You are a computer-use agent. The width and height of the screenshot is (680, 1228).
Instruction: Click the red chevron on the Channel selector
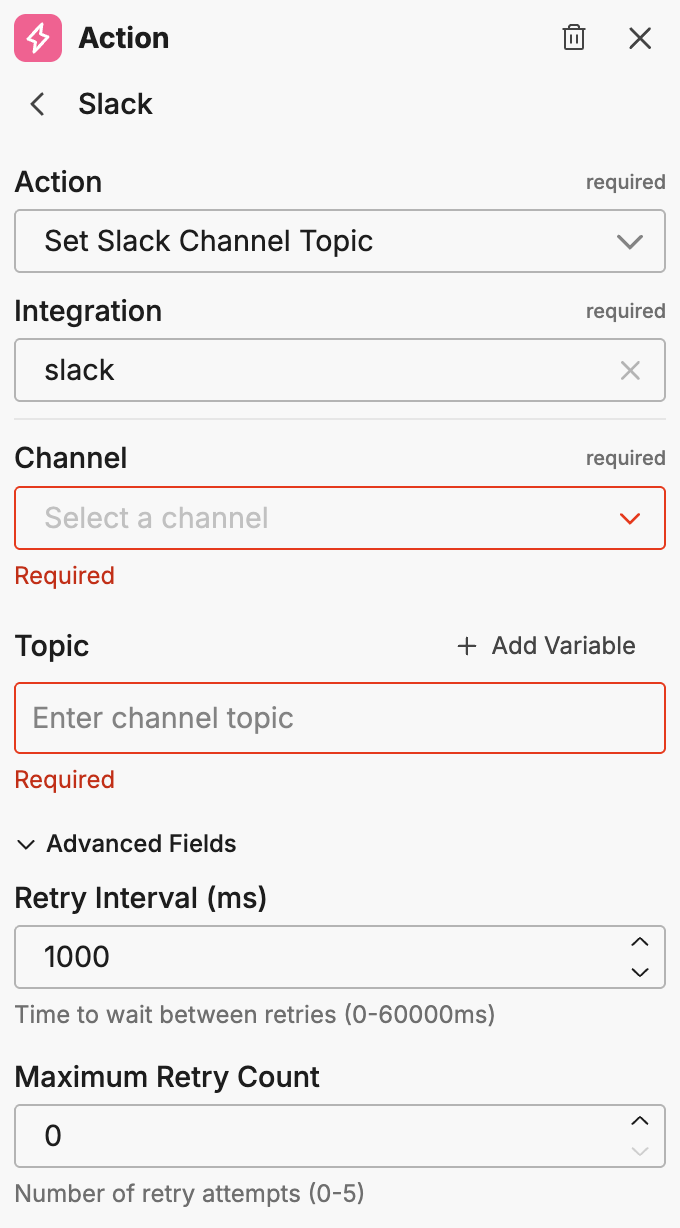pos(630,518)
